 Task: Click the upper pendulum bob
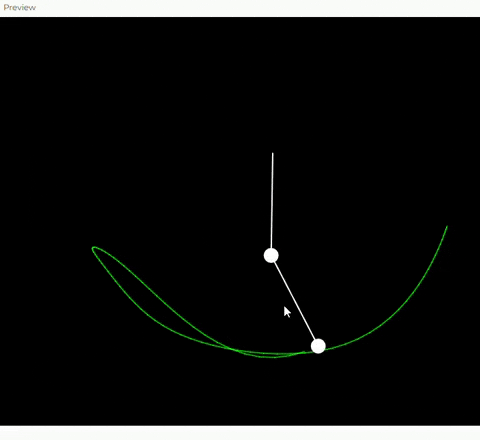click(271, 255)
